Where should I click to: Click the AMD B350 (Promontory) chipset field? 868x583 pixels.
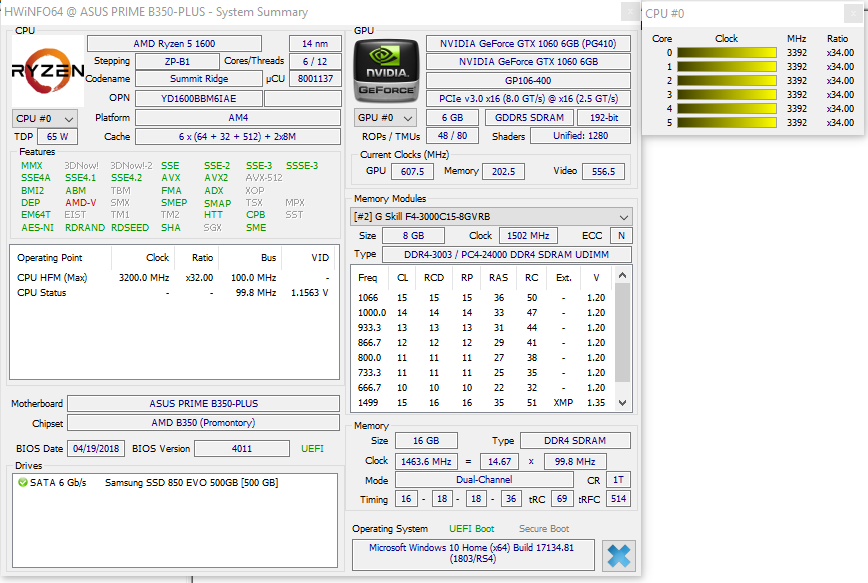click(x=204, y=422)
